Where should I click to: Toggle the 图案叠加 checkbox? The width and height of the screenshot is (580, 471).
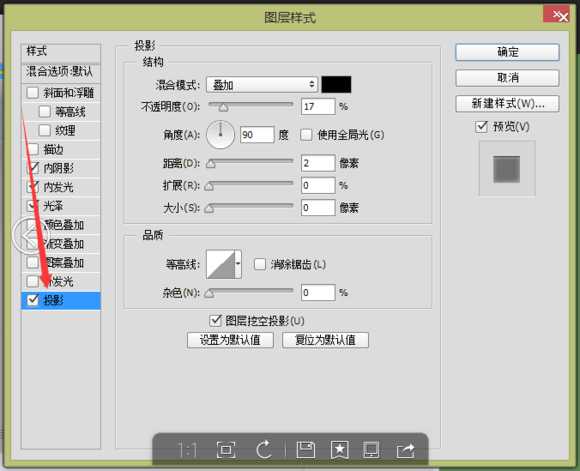pos(33,262)
